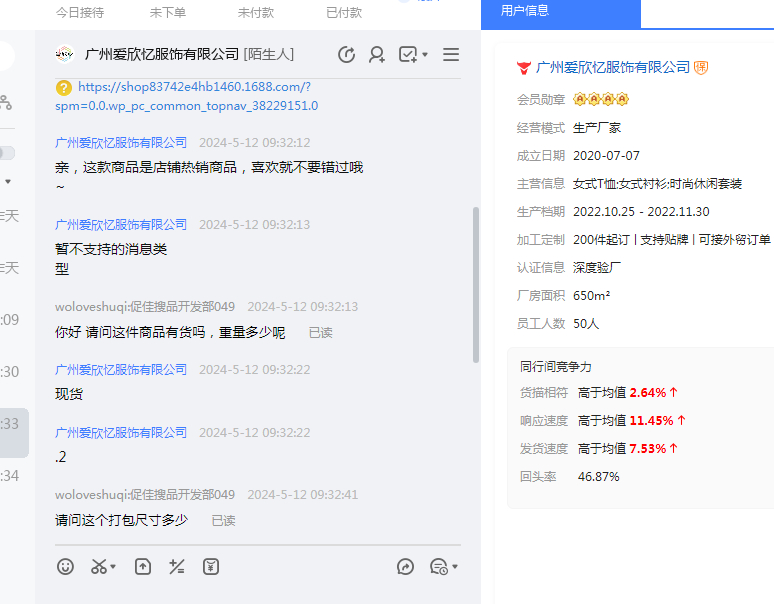This screenshot has width=774, height=604.
Task: Toggle the switch in left sidebar
Action: pyautogui.click(x=6, y=153)
